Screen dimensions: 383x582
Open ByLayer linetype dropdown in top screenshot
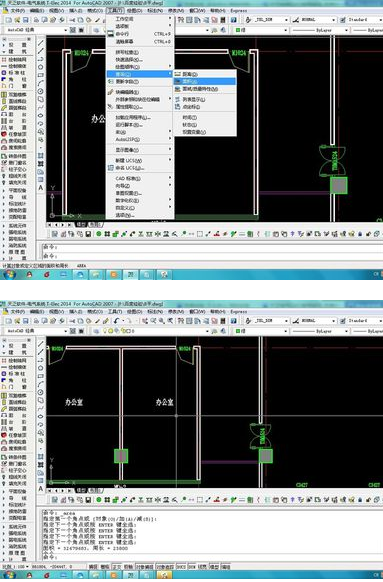(x=347, y=30)
